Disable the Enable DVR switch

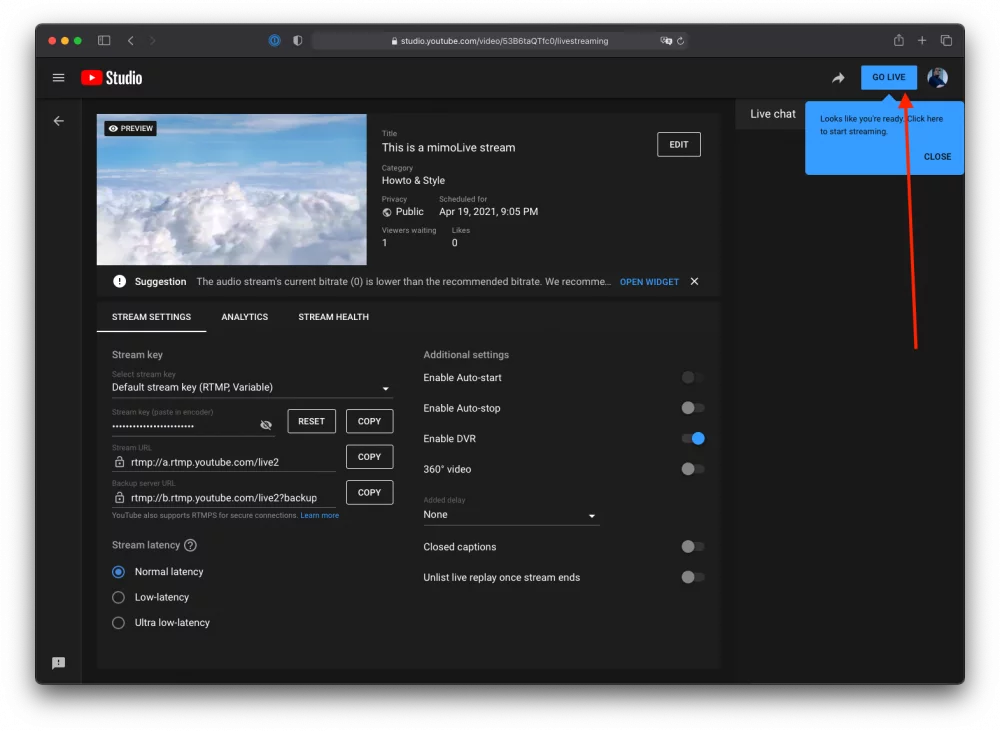coord(693,438)
